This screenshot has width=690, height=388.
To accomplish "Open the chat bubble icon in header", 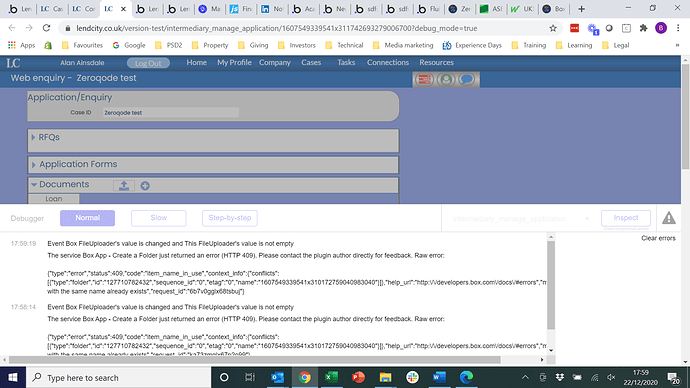I will tap(466, 80).
